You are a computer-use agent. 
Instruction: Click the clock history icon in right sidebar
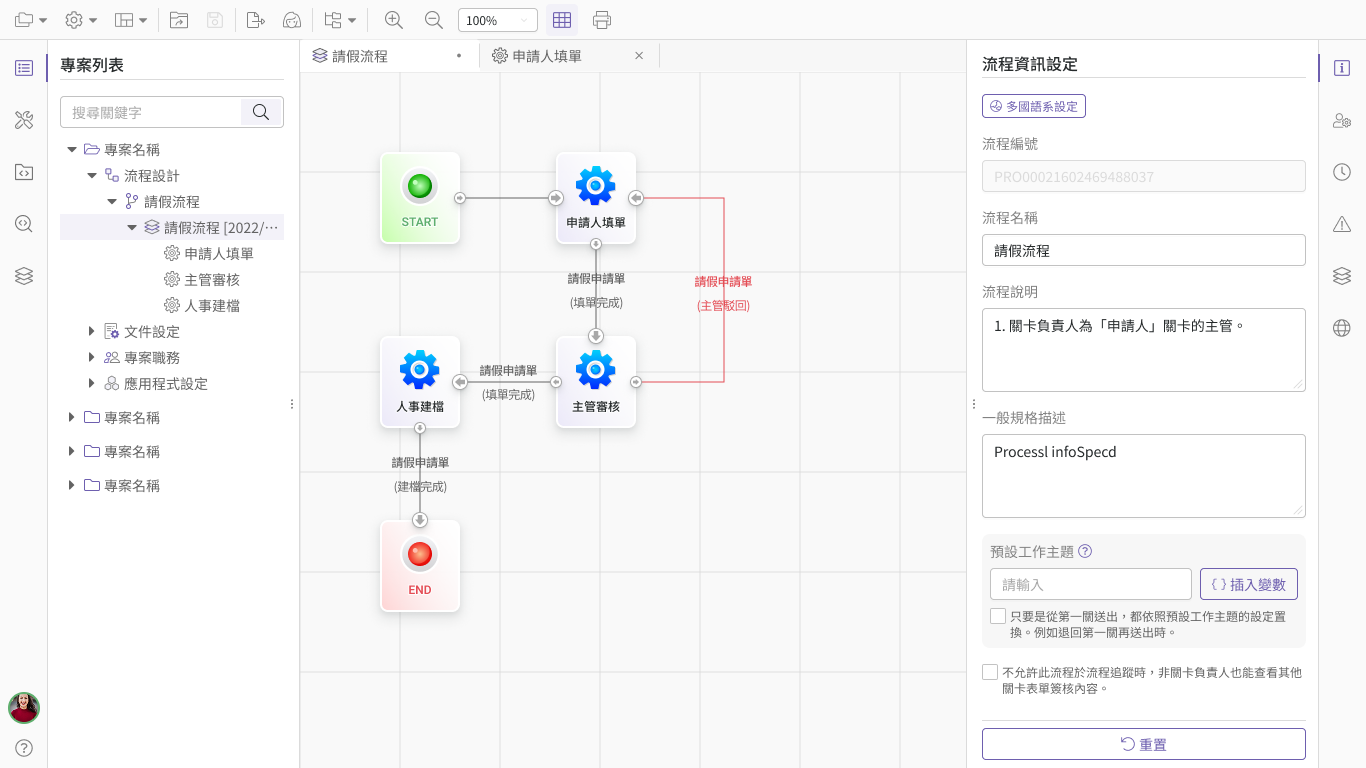[x=1342, y=172]
